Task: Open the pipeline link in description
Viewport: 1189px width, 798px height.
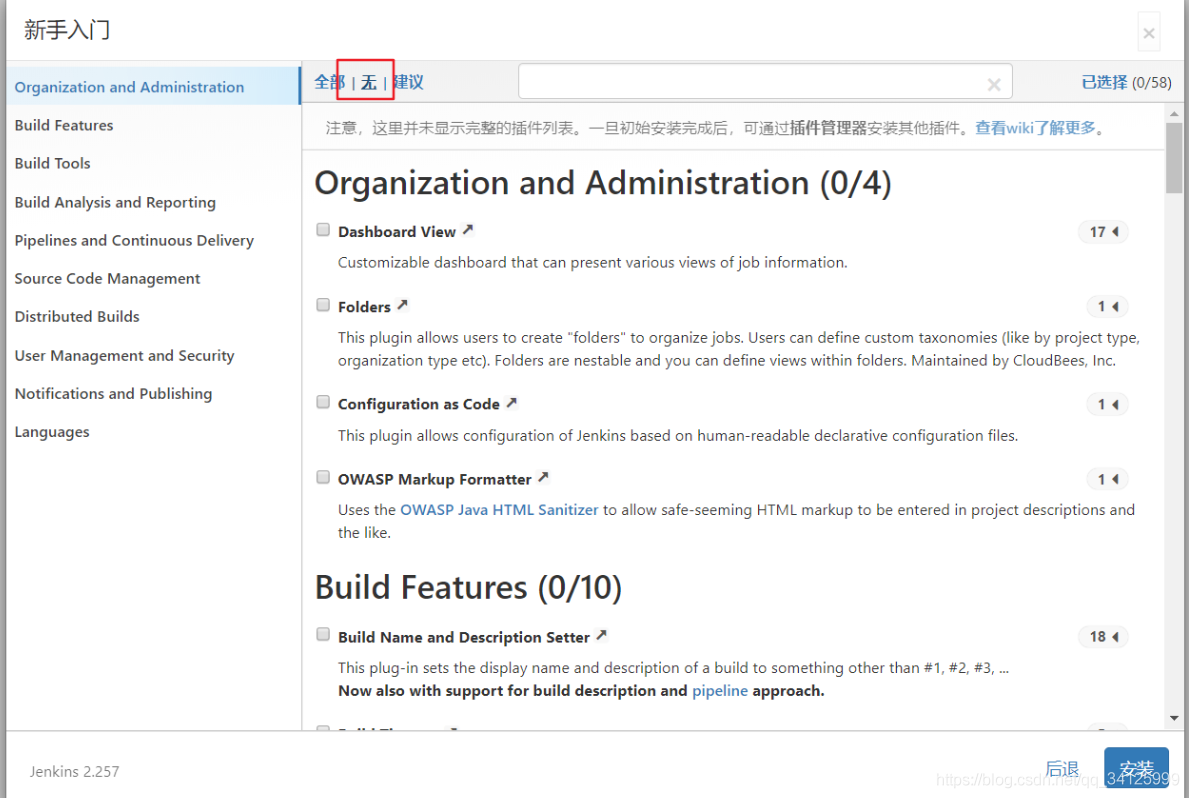Action: tap(720, 690)
